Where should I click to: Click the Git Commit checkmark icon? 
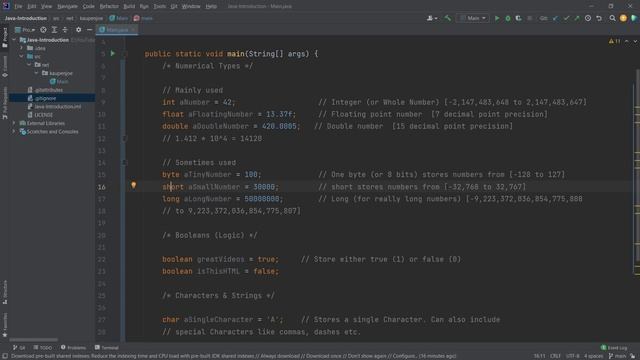566,18
